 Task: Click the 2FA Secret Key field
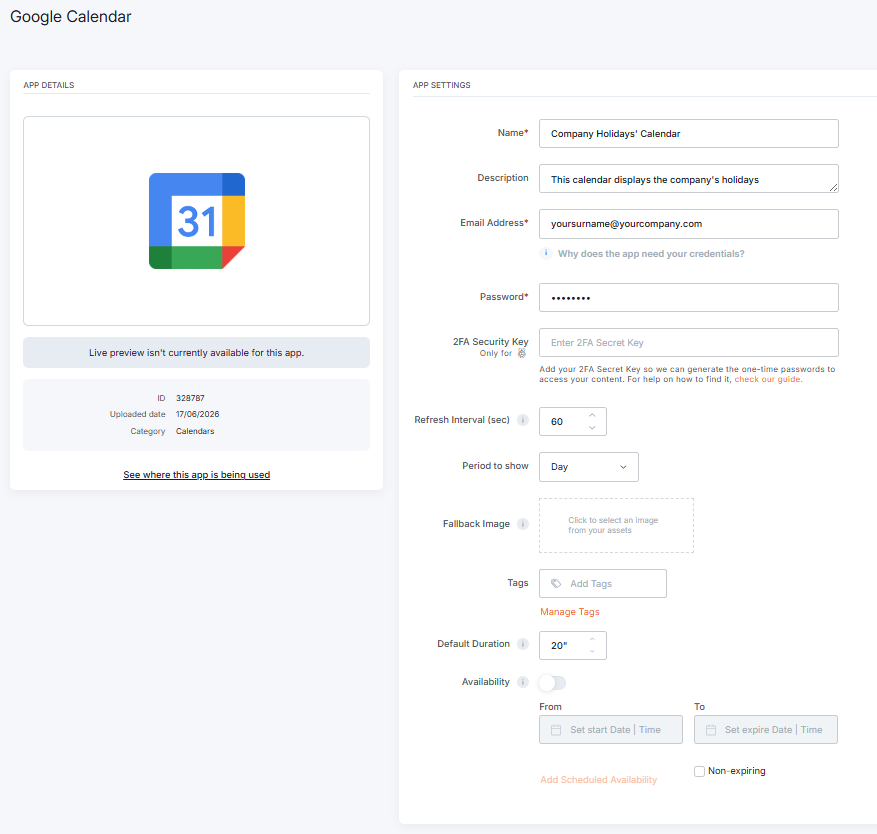pyautogui.click(x=689, y=342)
